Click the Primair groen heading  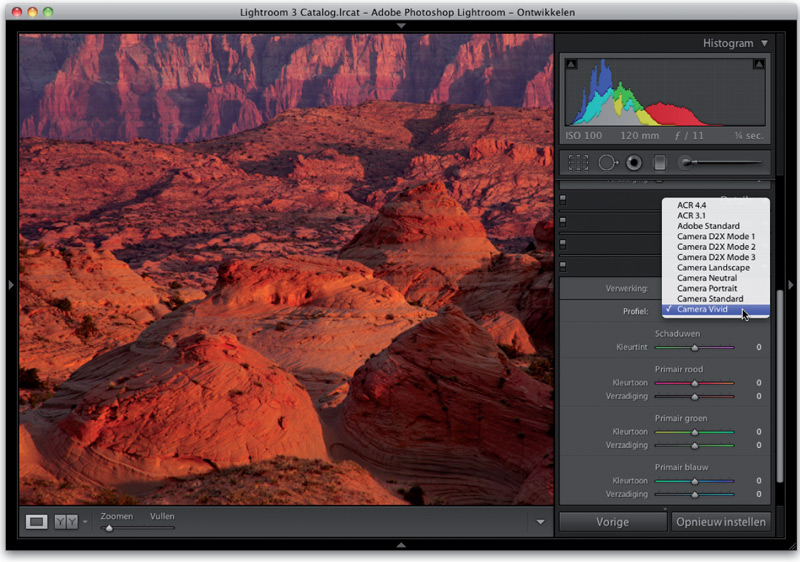pyautogui.click(x=681, y=418)
